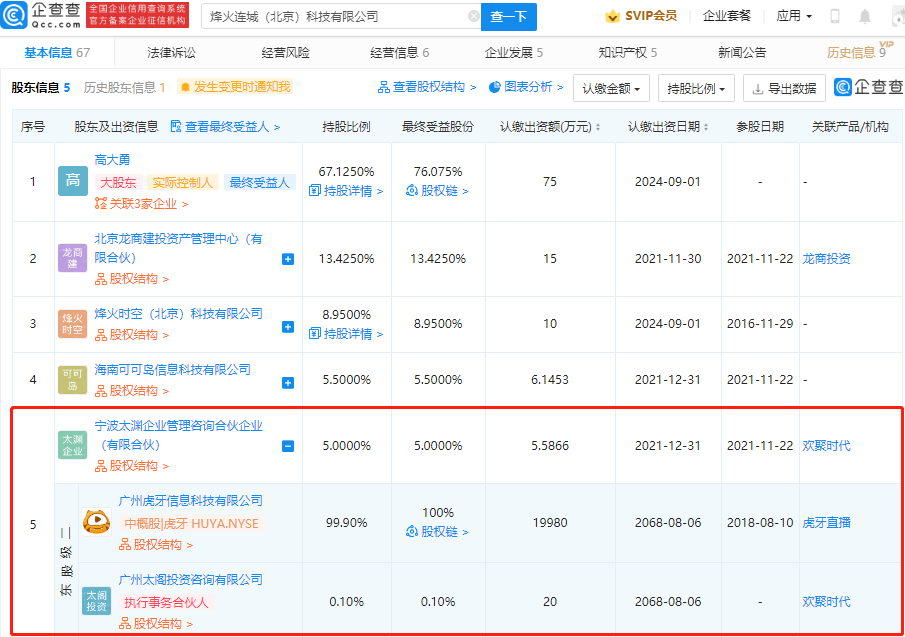Click the 实际控制人 tag
Image resolution: width=905 pixels, height=637 pixels.
pos(182,183)
